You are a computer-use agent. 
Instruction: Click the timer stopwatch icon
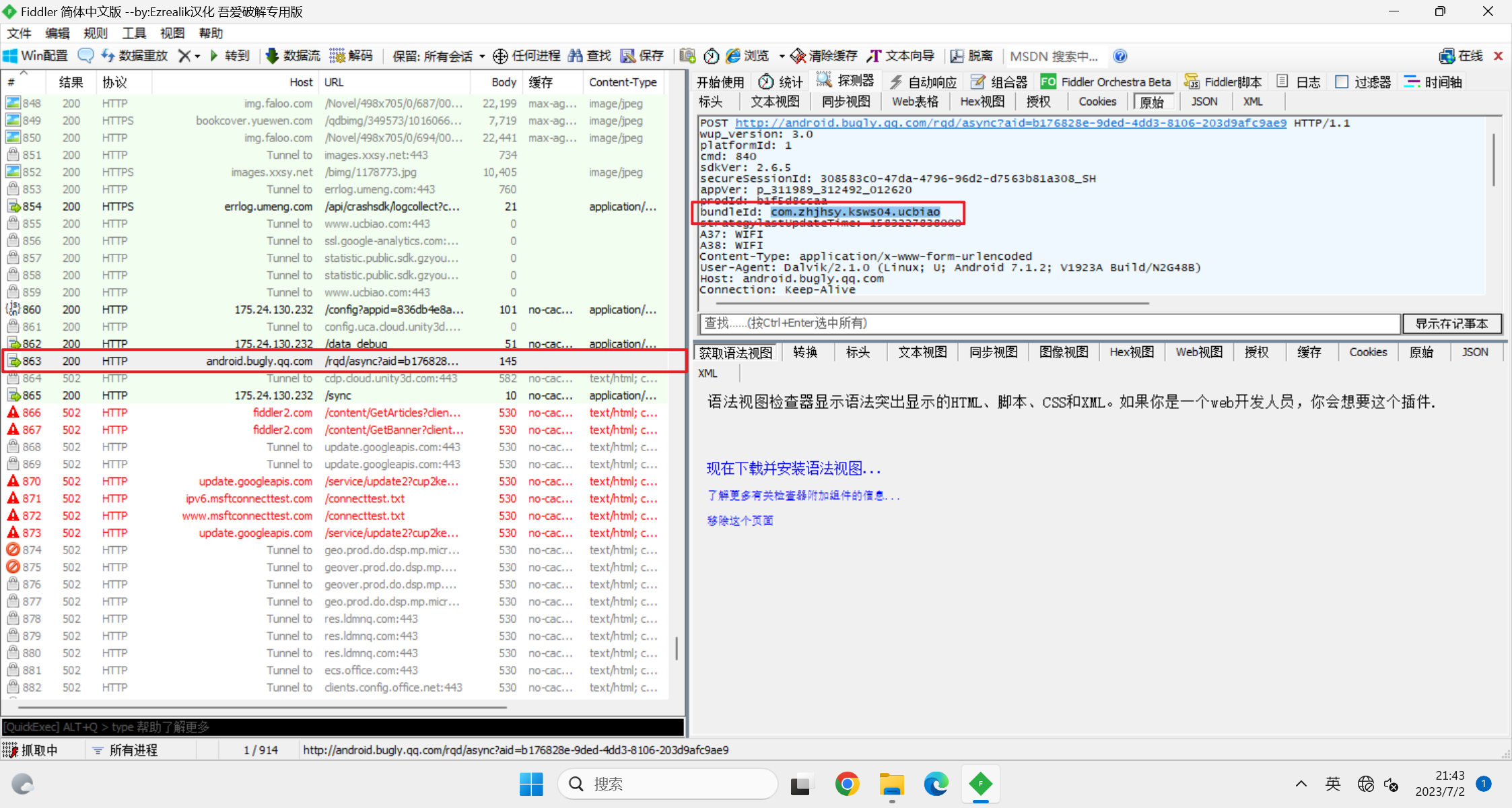pyautogui.click(x=712, y=56)
